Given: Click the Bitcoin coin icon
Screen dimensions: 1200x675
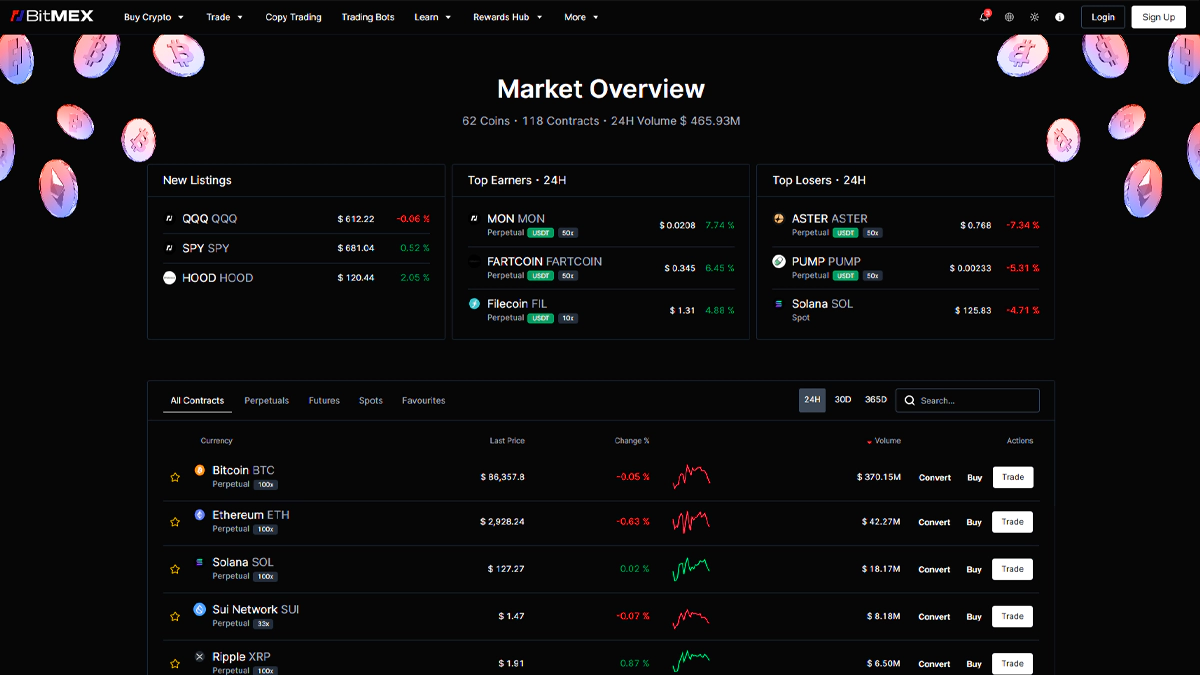Looking at the screenshot, I should (x=200, y=470).
